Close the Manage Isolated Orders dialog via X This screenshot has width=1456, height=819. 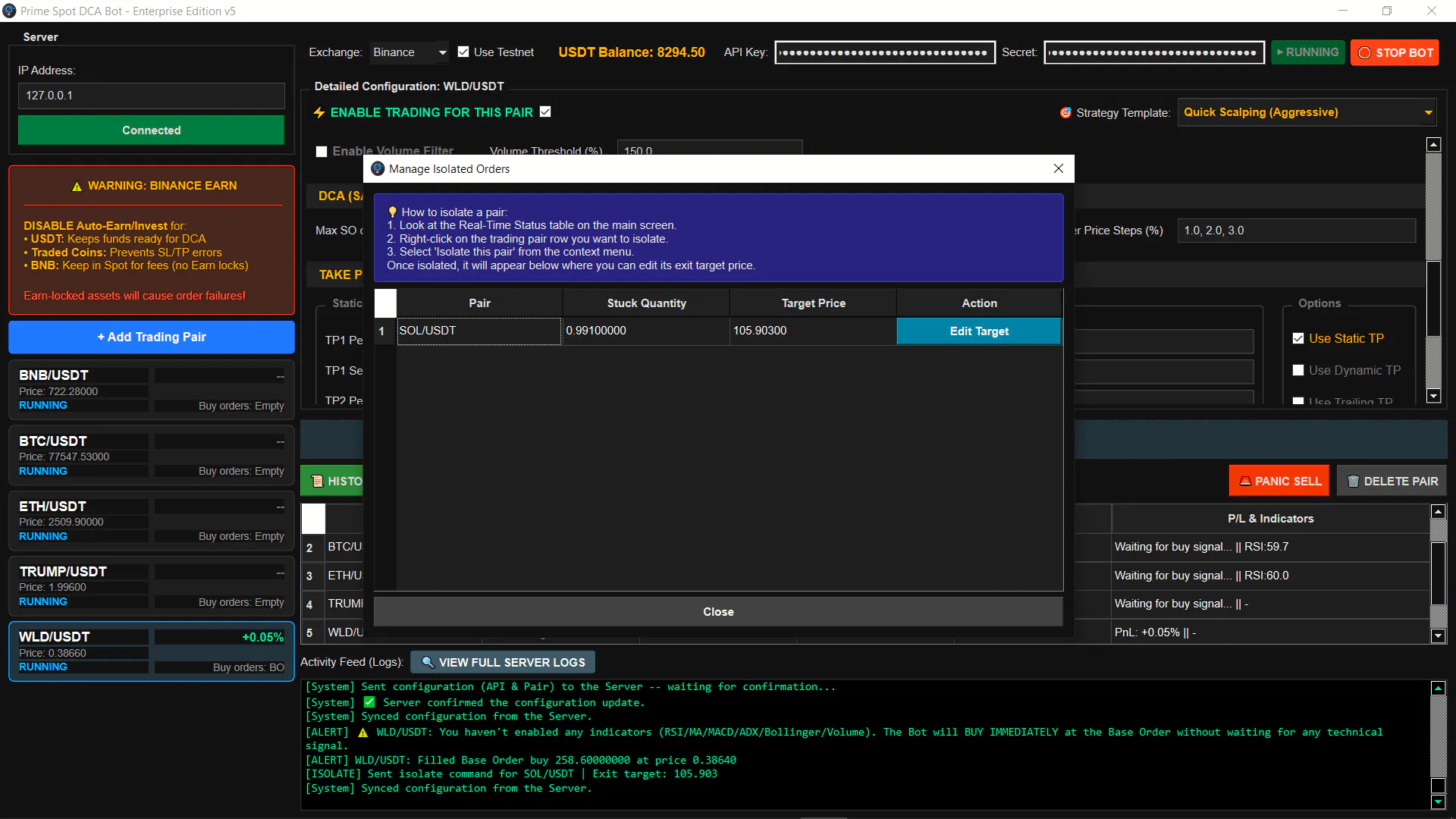tap(1059, 168)
